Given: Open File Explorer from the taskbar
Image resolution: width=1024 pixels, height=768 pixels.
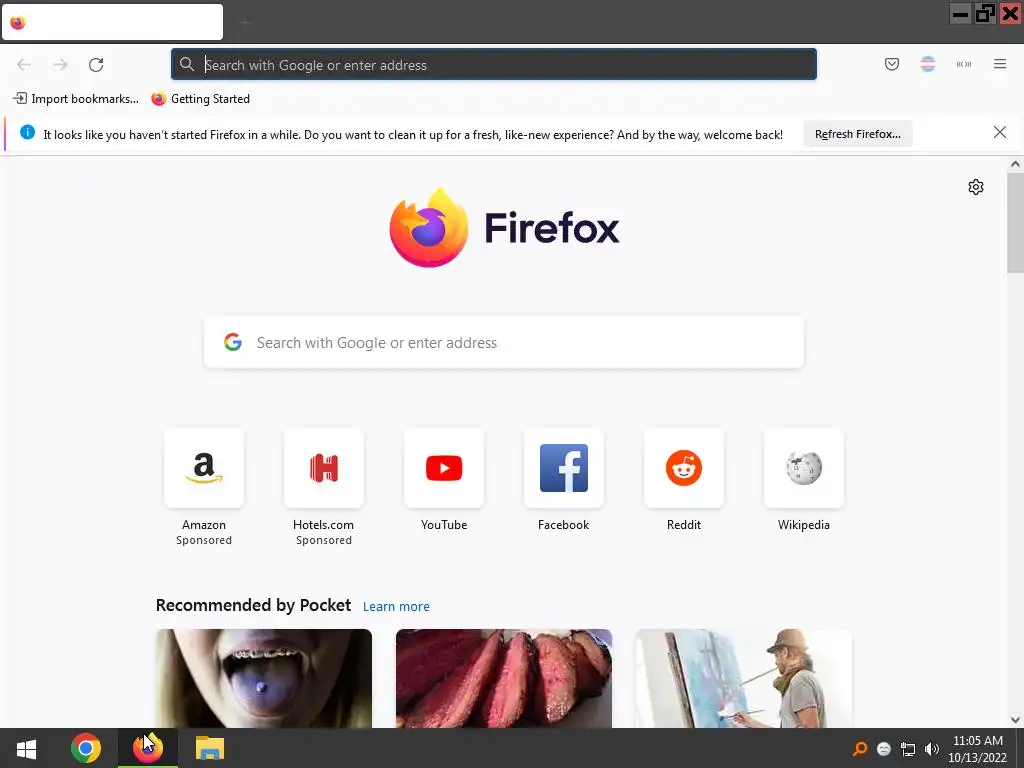Looking at the screenshot, I should tap(210, 748).
